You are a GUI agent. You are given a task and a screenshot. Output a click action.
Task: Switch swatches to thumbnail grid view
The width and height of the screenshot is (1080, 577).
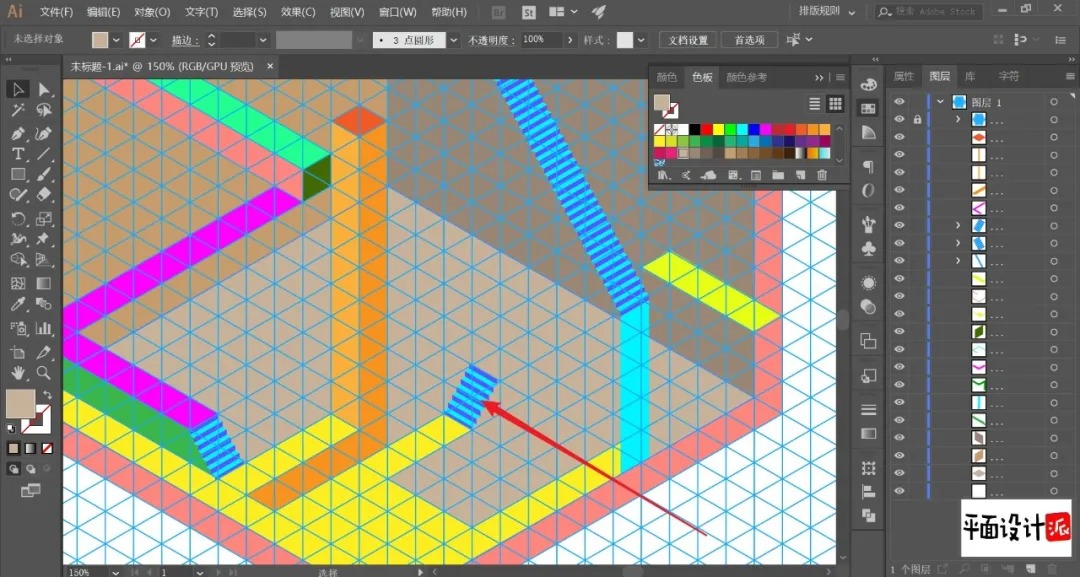click(835, 104)
